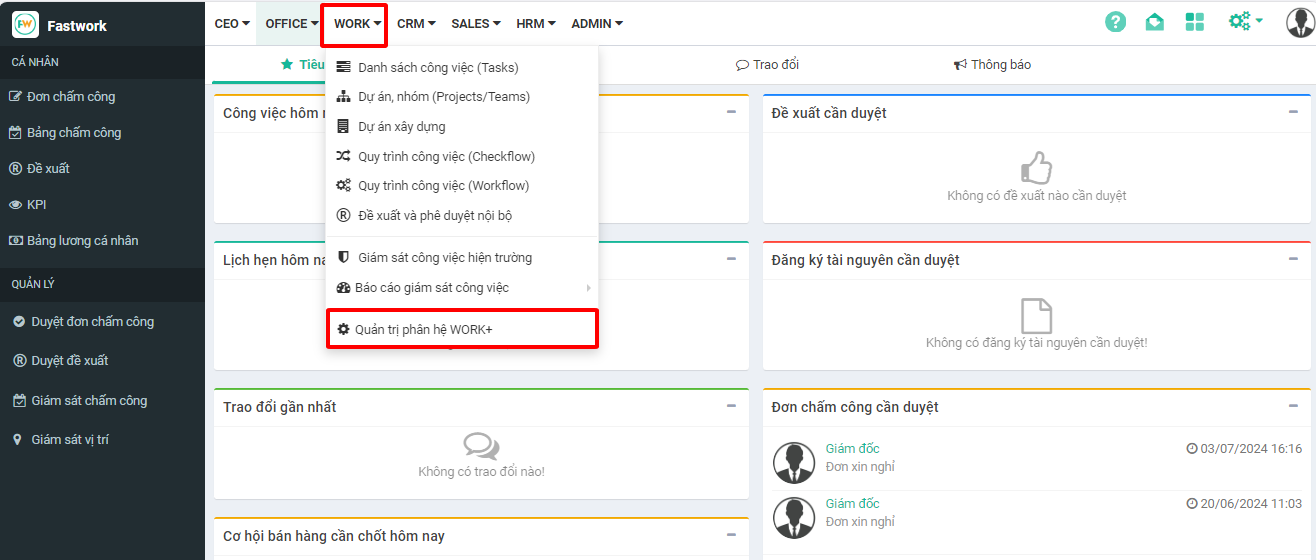Switch to the Trao đổi tab
The image size is (1316, 560).
(767, 65)
